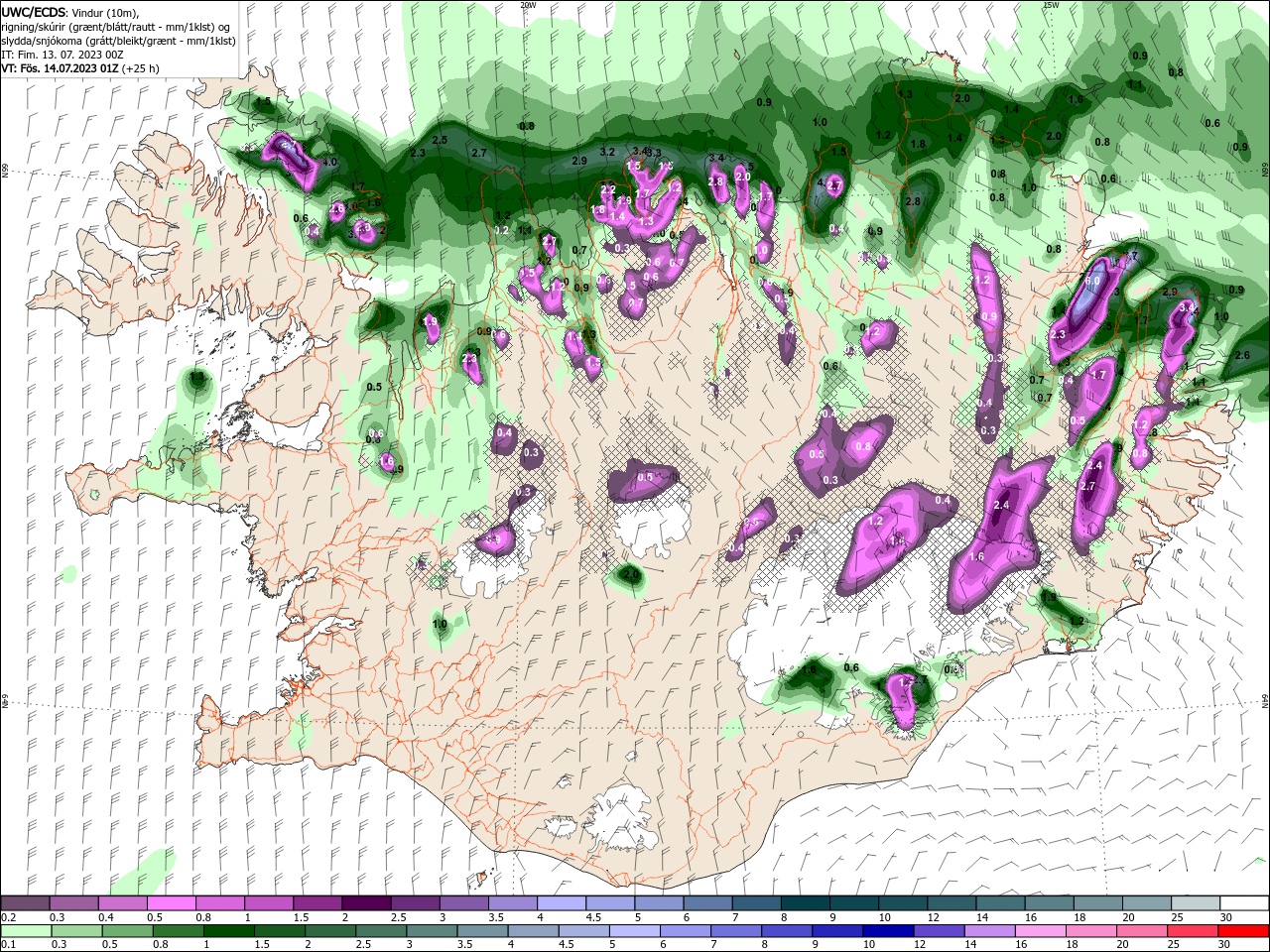Click the lavender snow legend swatch starting at 4
The height and width of the screenshot is (952, 1270).
pos(562,903)
